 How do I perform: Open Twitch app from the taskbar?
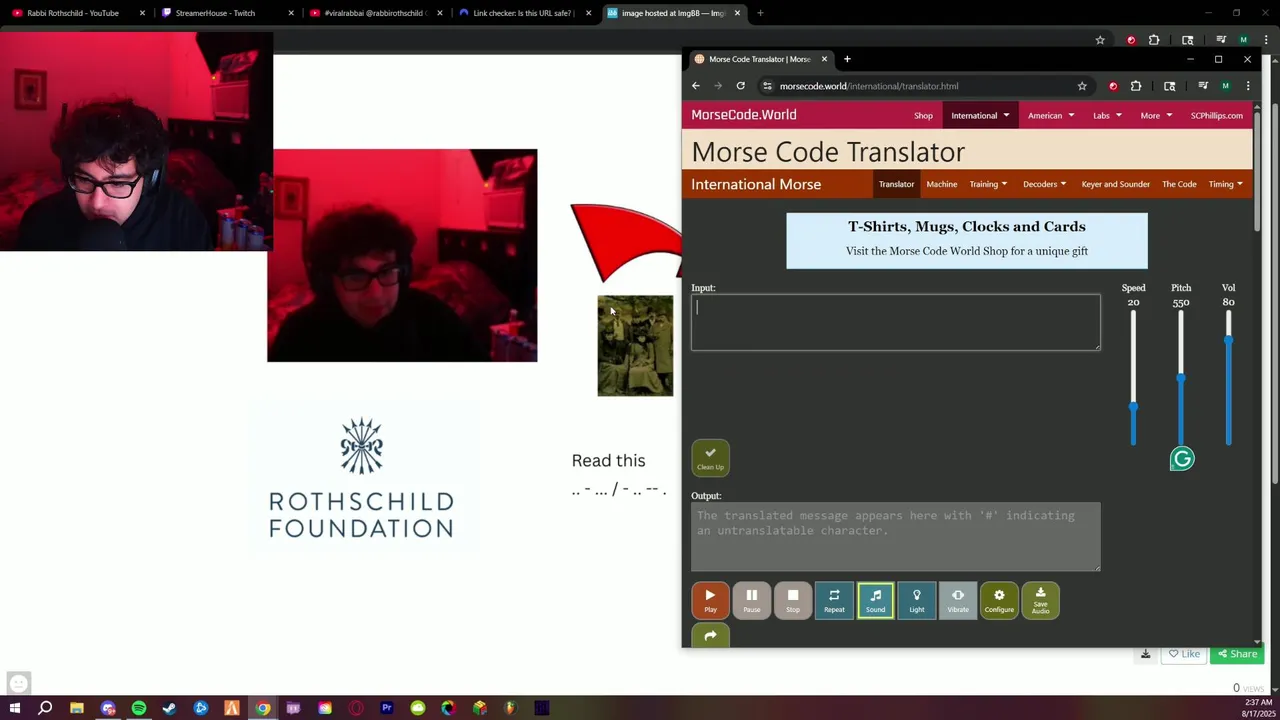tap(293, 708)
